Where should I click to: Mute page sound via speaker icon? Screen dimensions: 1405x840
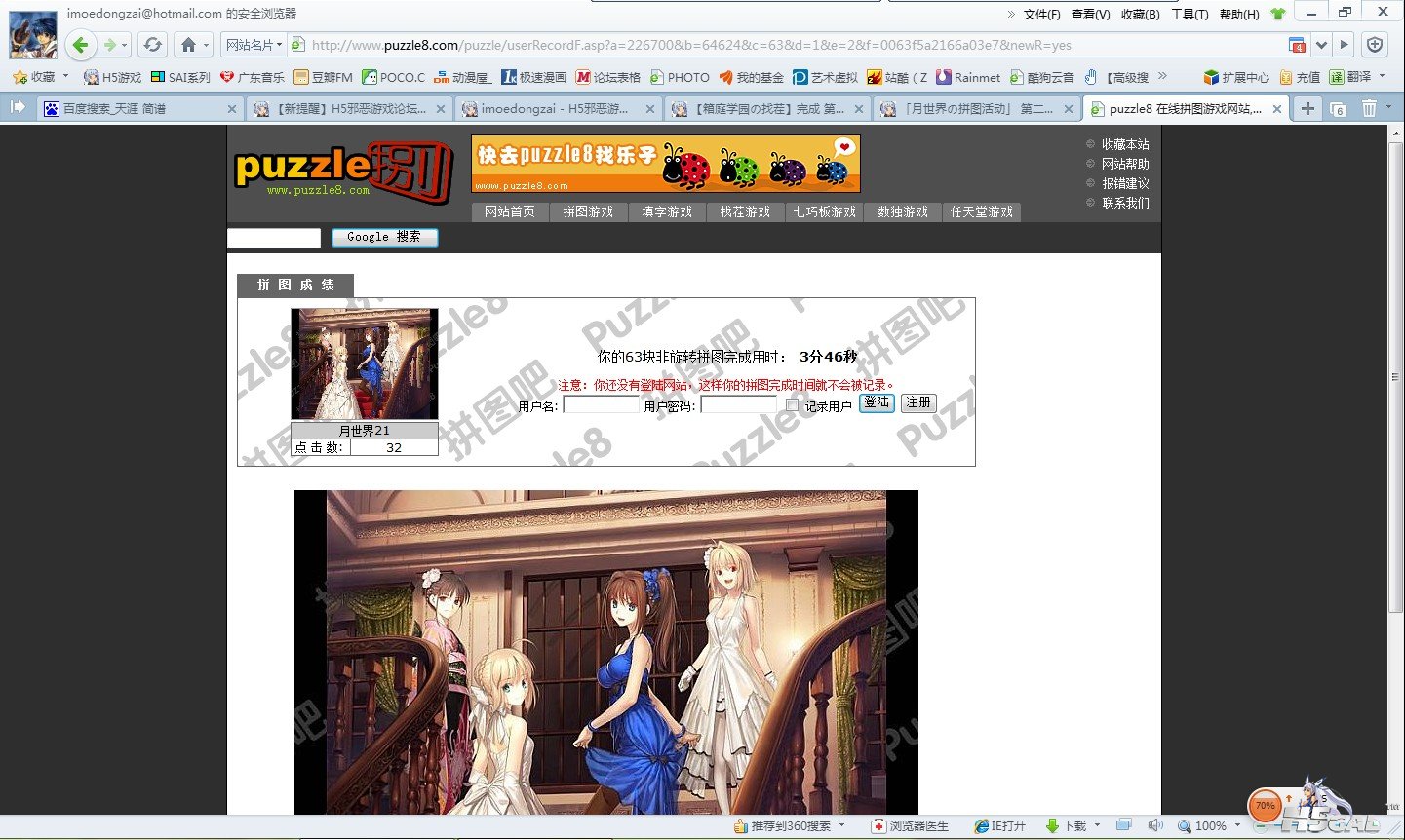pos(1155,825)
